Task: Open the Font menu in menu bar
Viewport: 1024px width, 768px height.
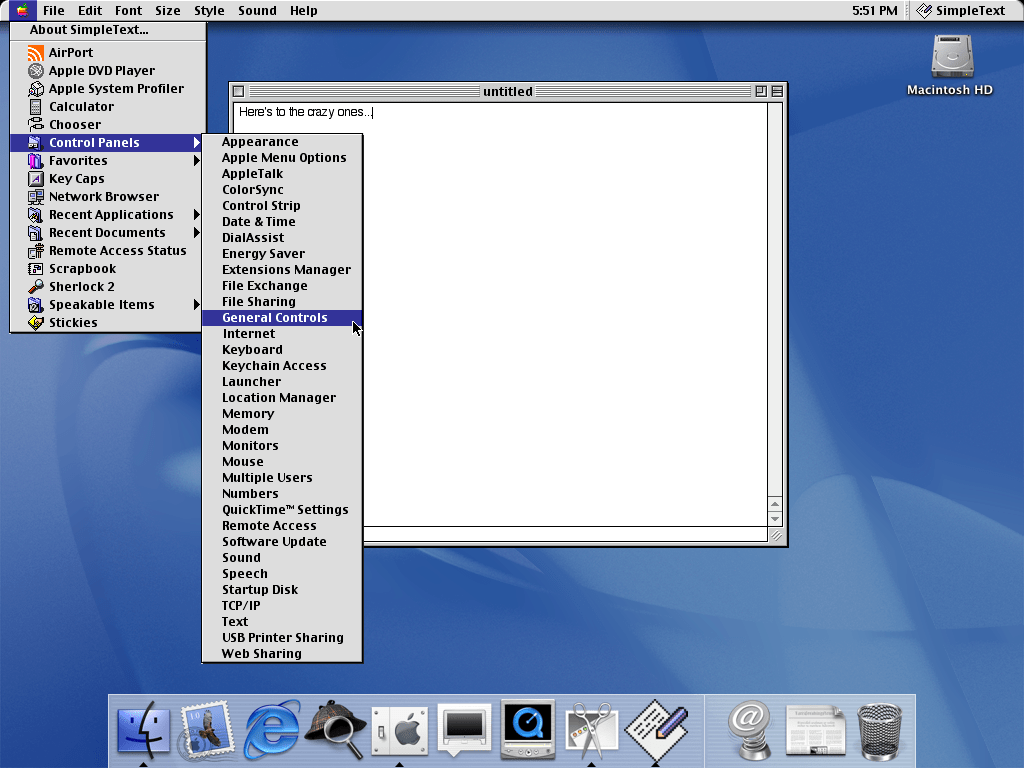Action: point(128,11)
